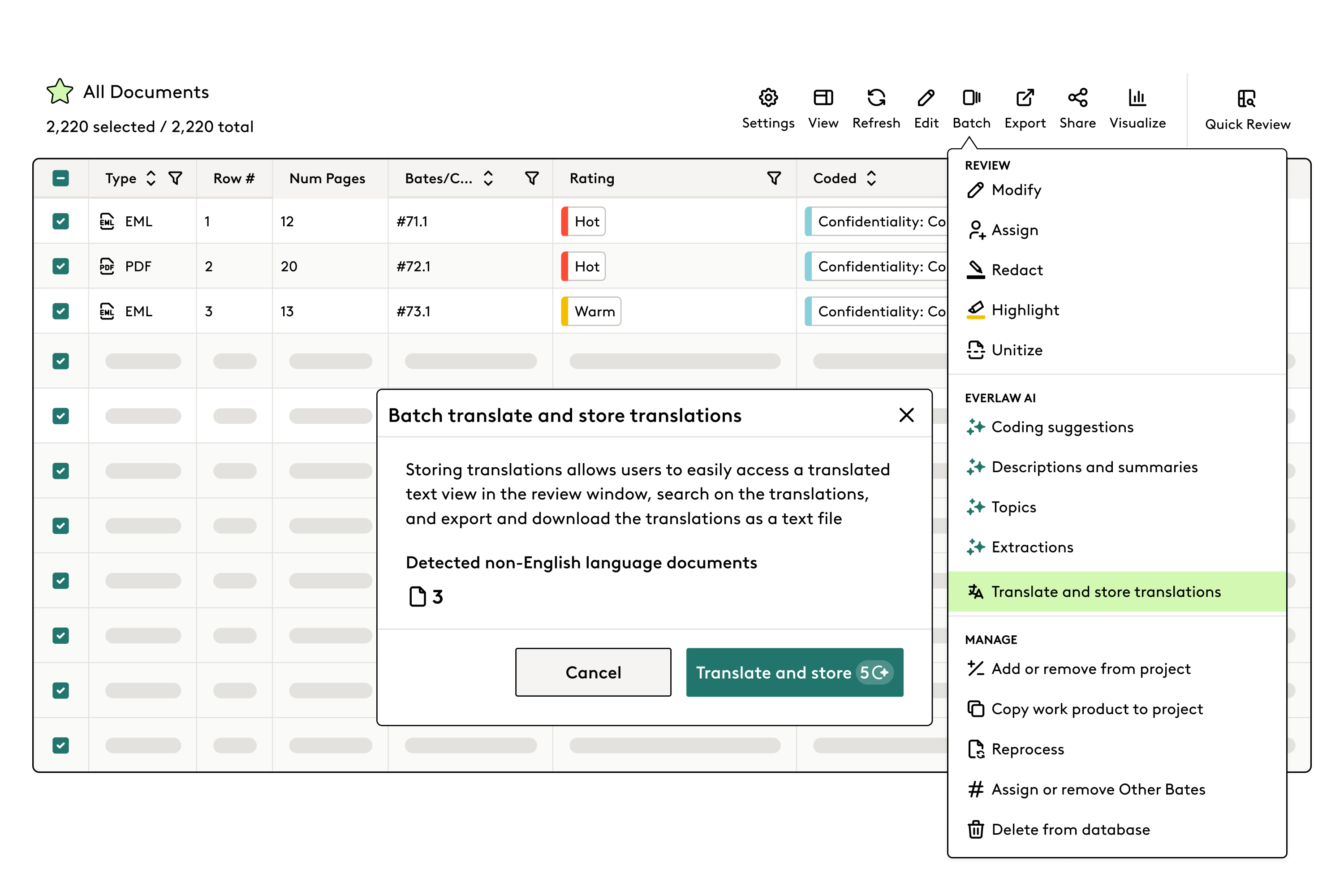This screenshot has height=896, width=1344.
Task: Choose Translate and store translations
Action: click(1117, 591)
